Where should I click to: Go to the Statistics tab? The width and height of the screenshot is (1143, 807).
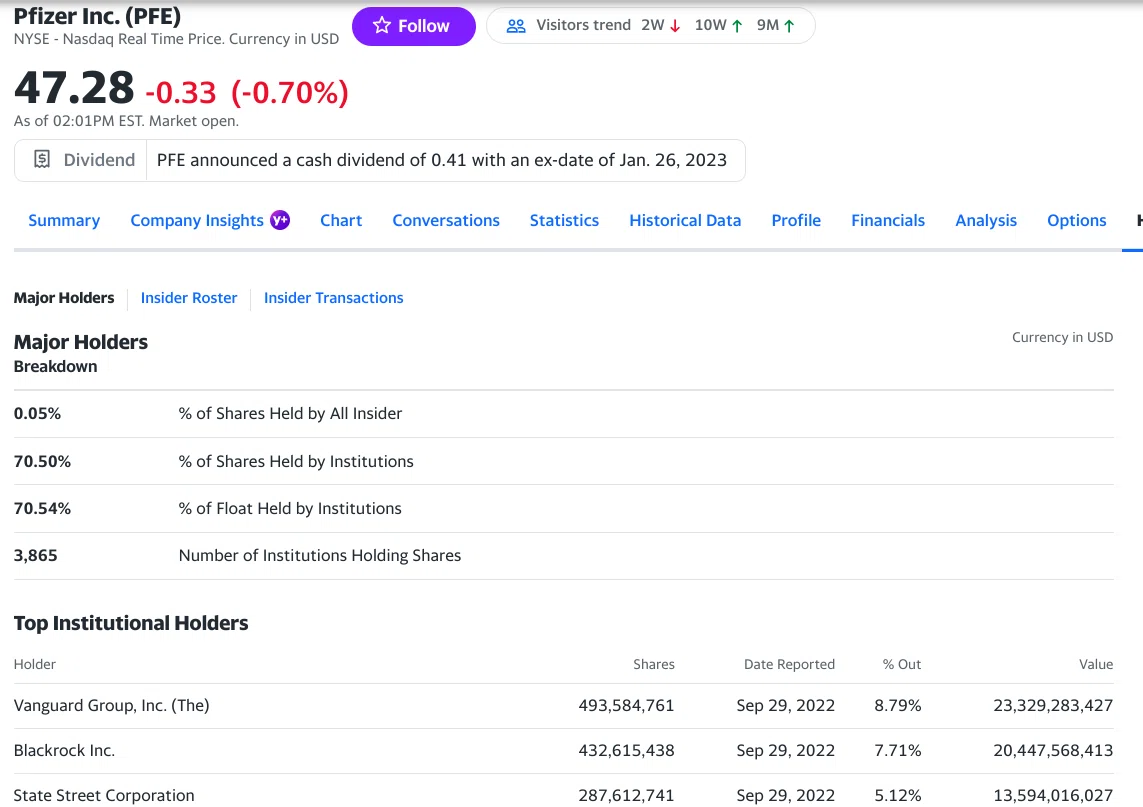(564, 220)
